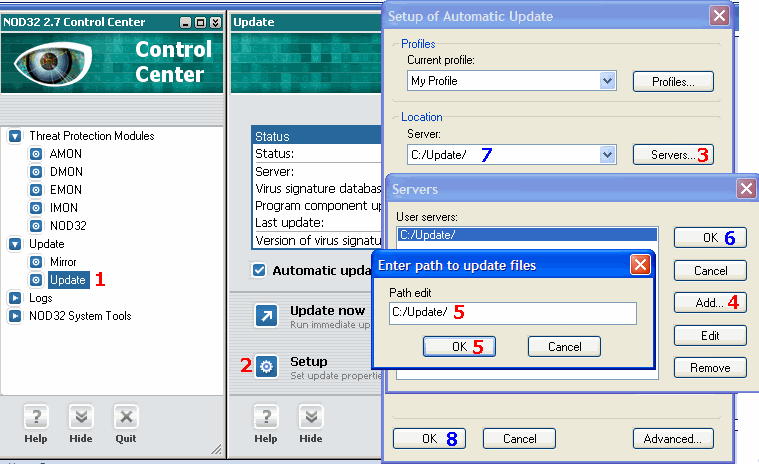Close the Servers dialog
The width and height of the screenshot is (759, 464).
746,189
